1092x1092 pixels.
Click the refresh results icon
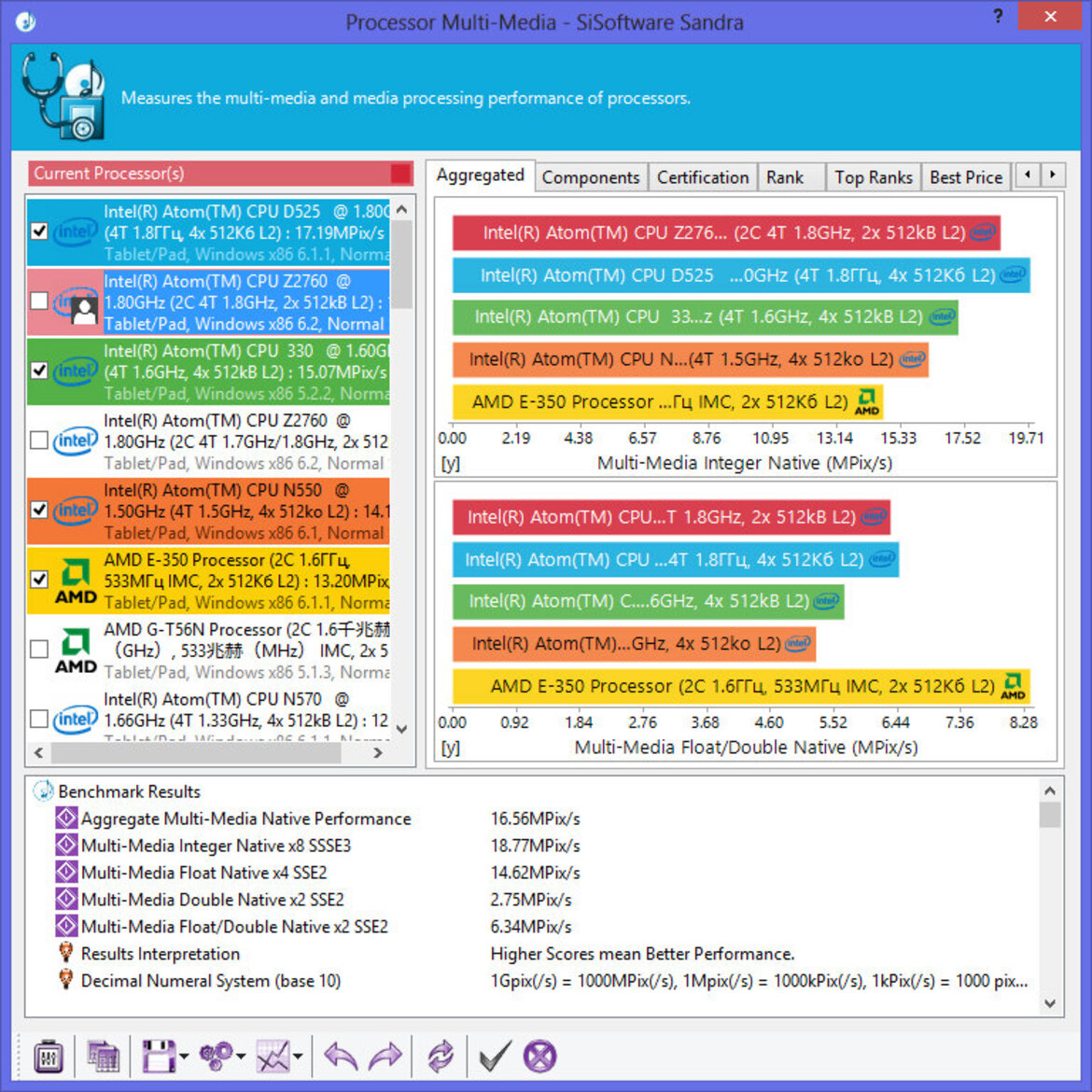click(x=441, y=1057)
